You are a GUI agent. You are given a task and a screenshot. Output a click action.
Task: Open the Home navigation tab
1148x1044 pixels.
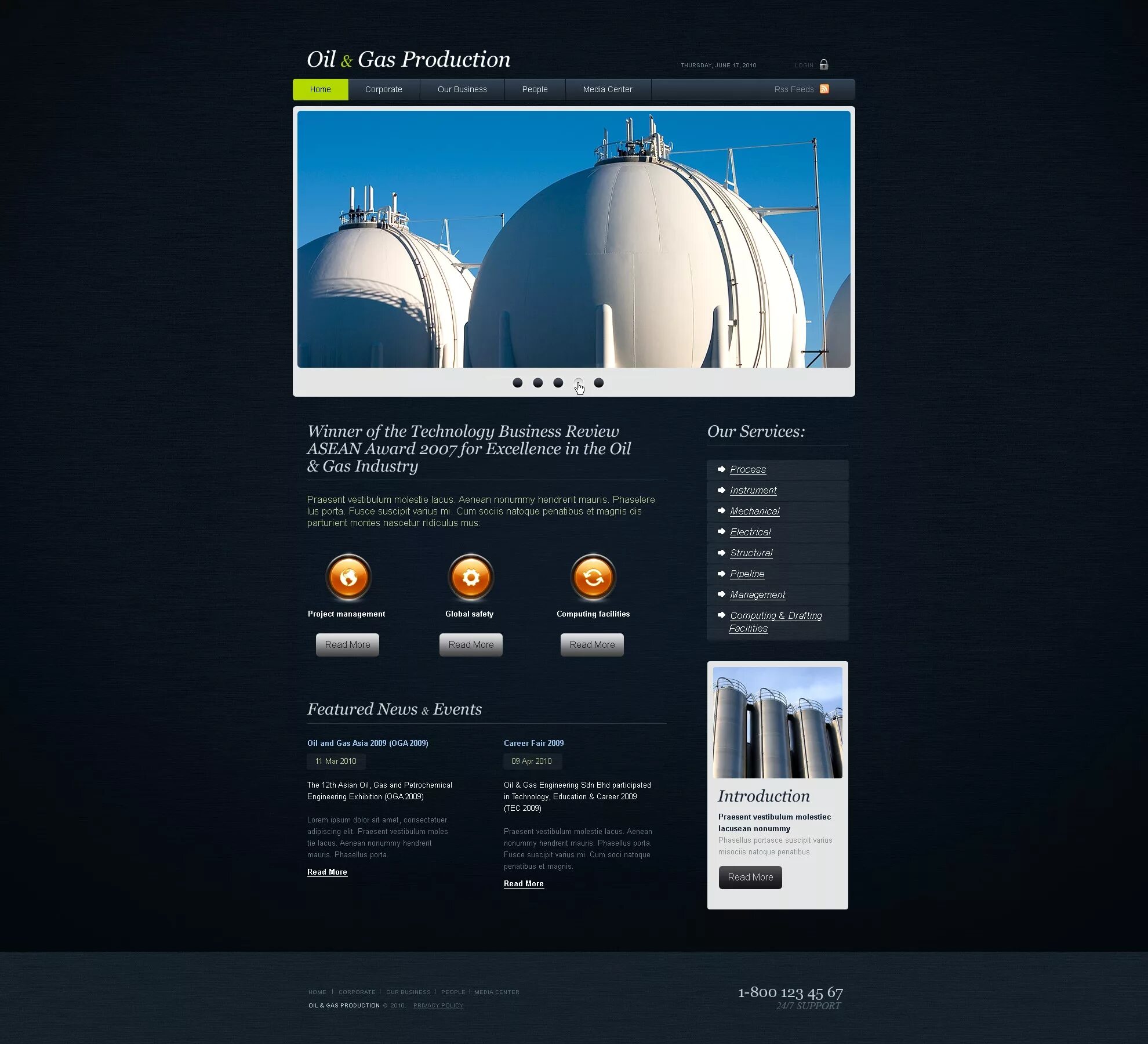pos(321,89)
